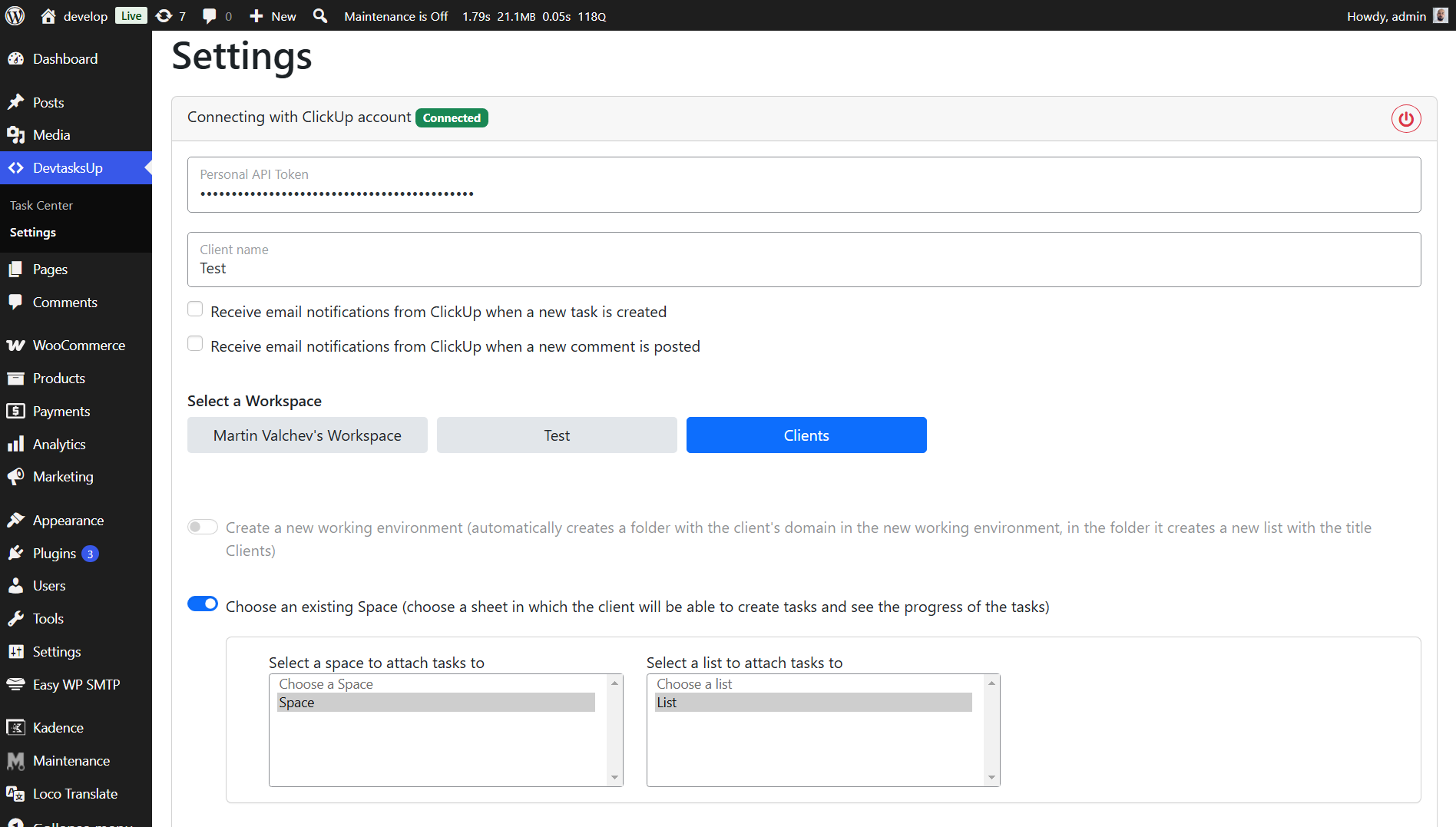The height and width of the screenshot is (827, 1456).
Task: Open the Dashboard menu item
Action: point(76,58)
